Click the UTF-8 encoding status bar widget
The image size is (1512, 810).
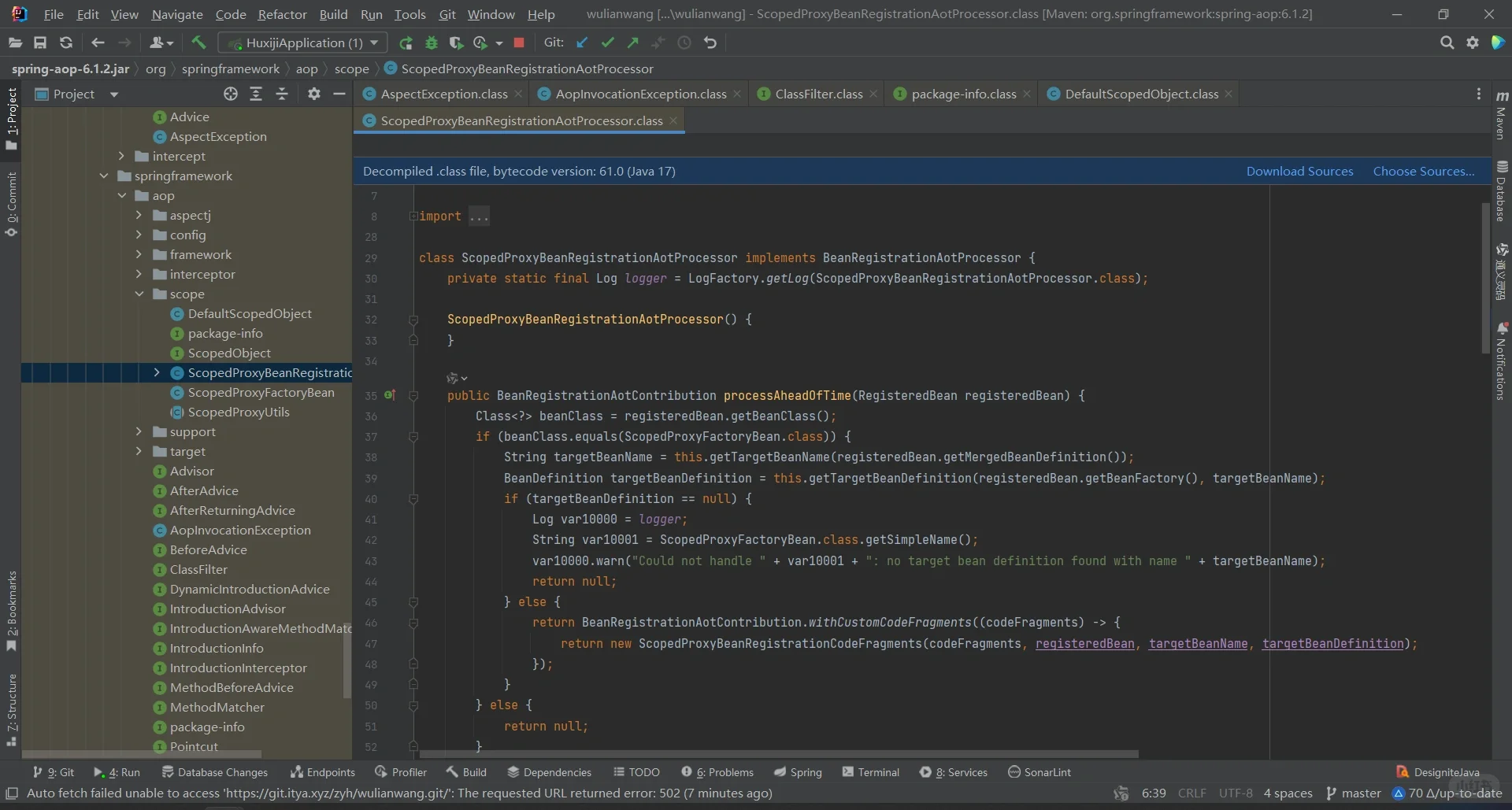coord(1236,793)
